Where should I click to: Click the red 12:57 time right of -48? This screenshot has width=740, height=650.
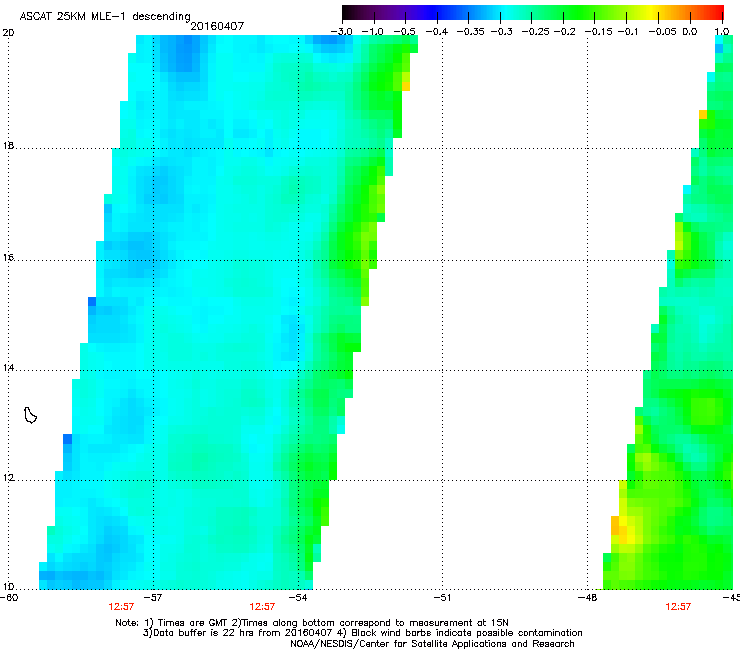tap(678, 607)
